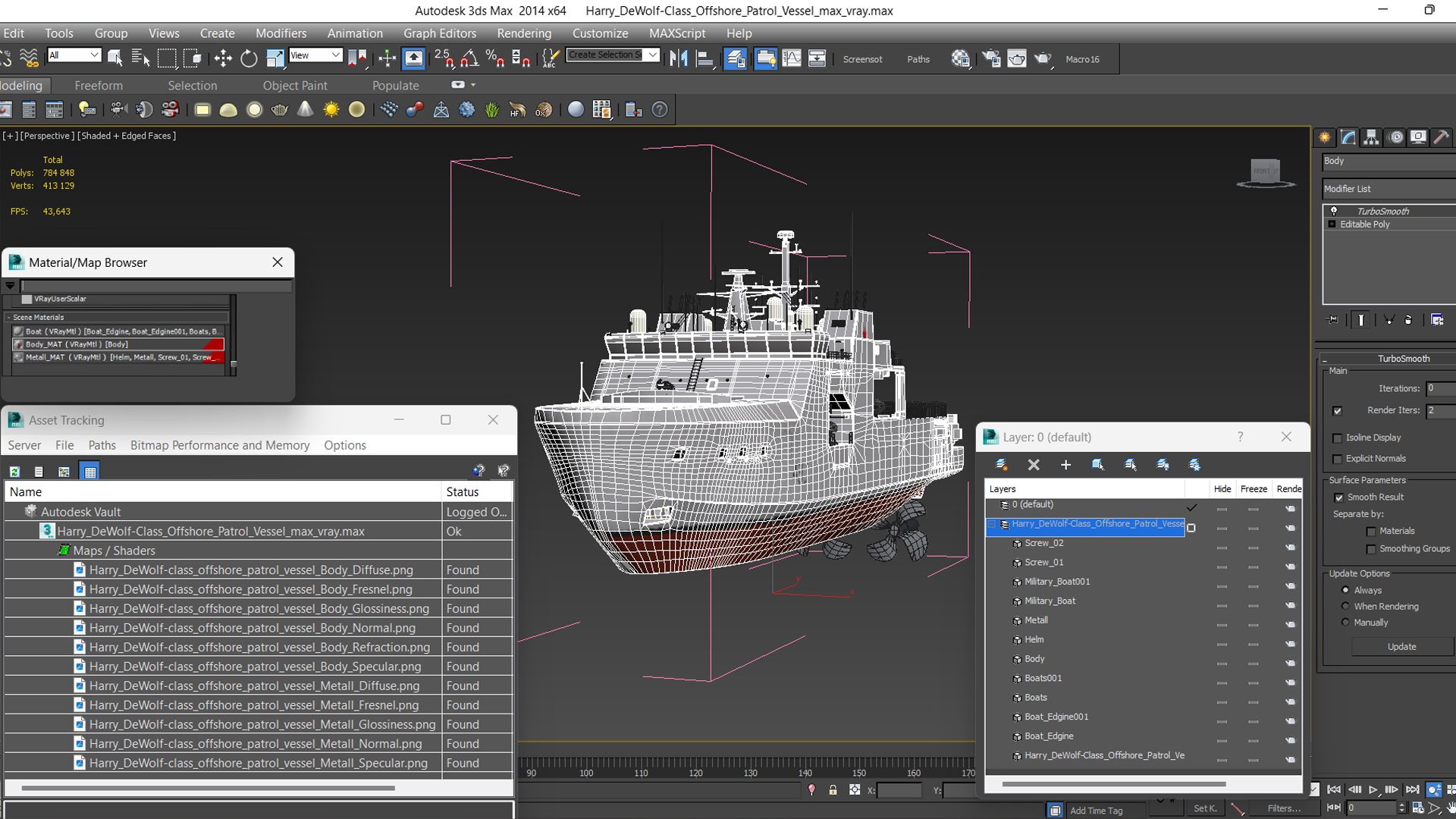The width and height of the screenshot is (1456, 819).
Task: Open the MAXScript menu
Action: click(677, 33)
